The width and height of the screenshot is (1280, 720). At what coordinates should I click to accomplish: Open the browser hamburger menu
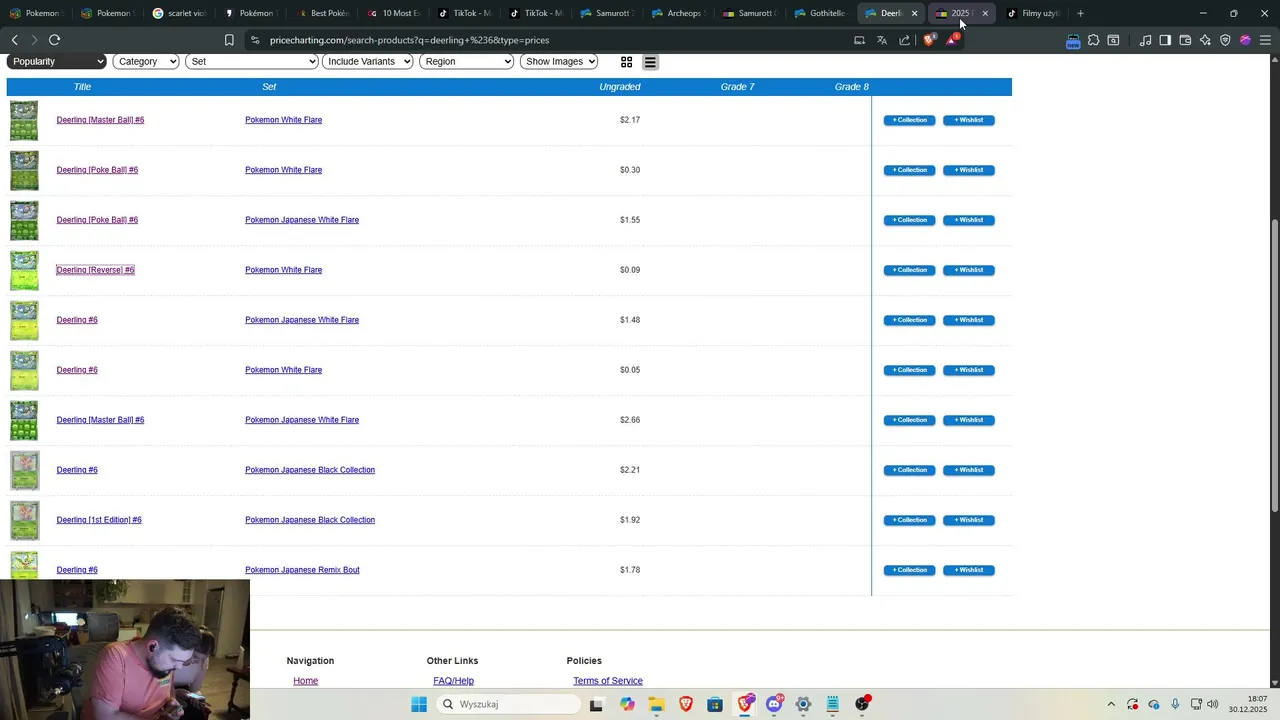[x=1265, y=40]
